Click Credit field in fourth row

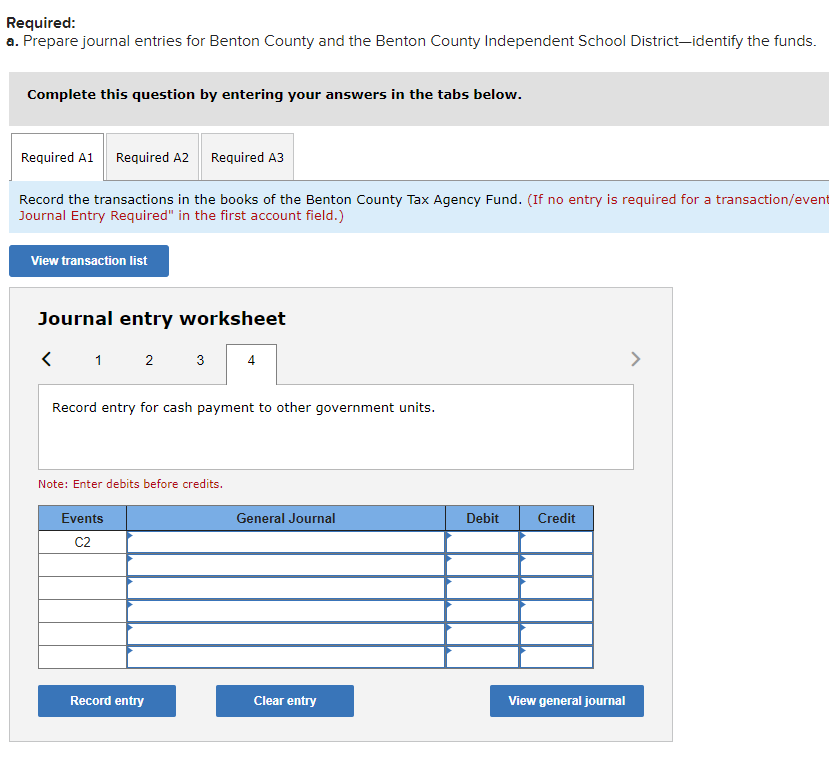pyautogui.click(x=557, y=611)
